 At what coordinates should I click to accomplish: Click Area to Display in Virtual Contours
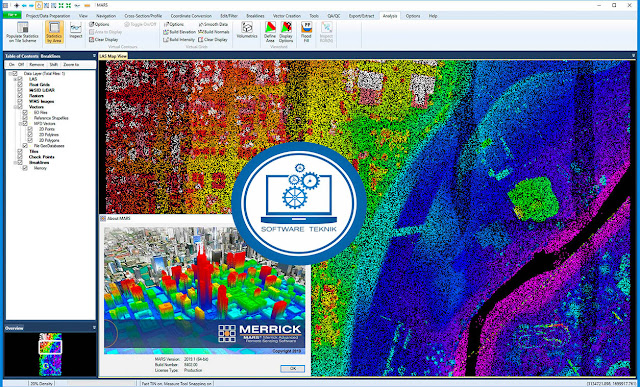coord(105,32)
